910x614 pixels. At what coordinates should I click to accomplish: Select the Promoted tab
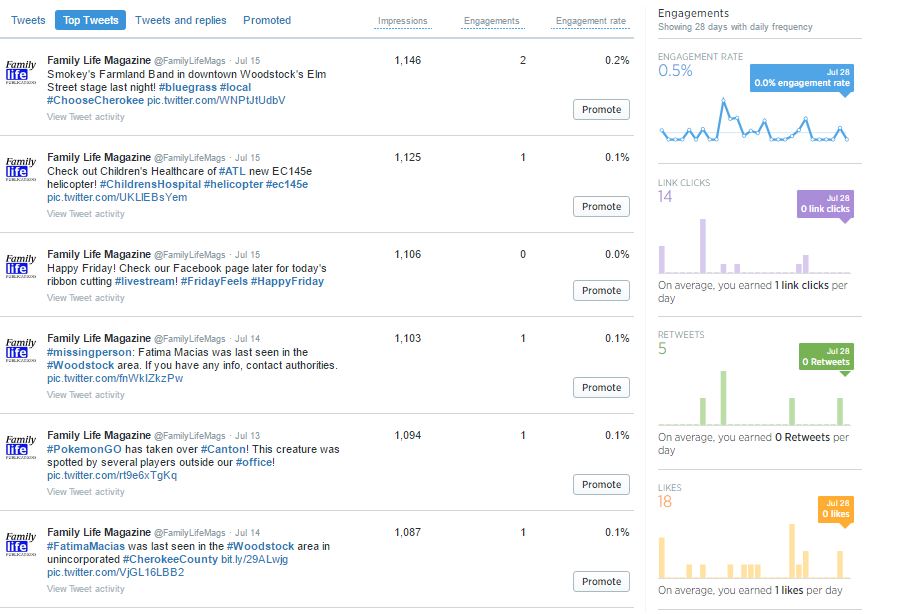267,20
